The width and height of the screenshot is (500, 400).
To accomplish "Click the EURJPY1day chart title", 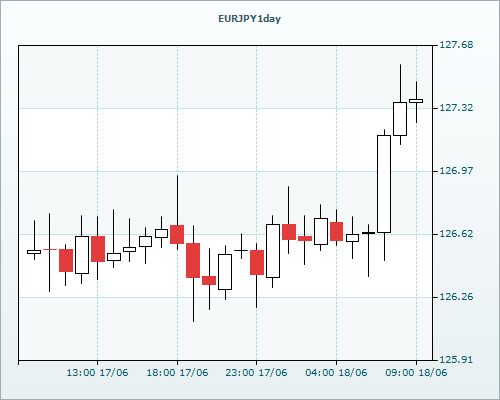I will point(249,19).
